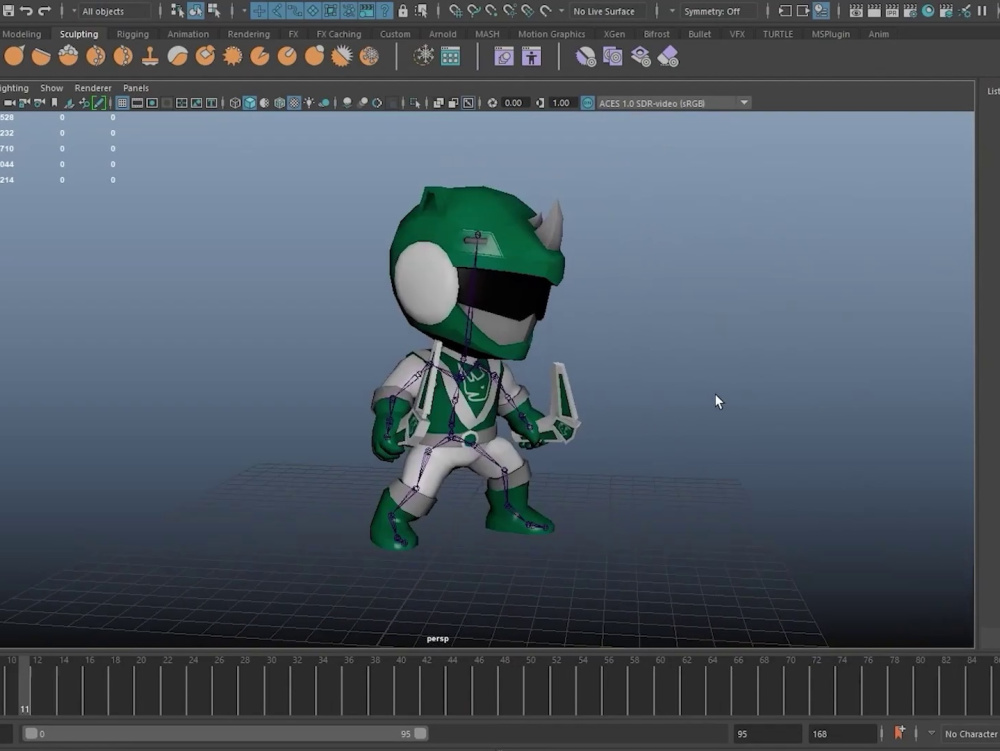
Task: Switch to the FX Caching shelf tab
Action: click(339, 34)
